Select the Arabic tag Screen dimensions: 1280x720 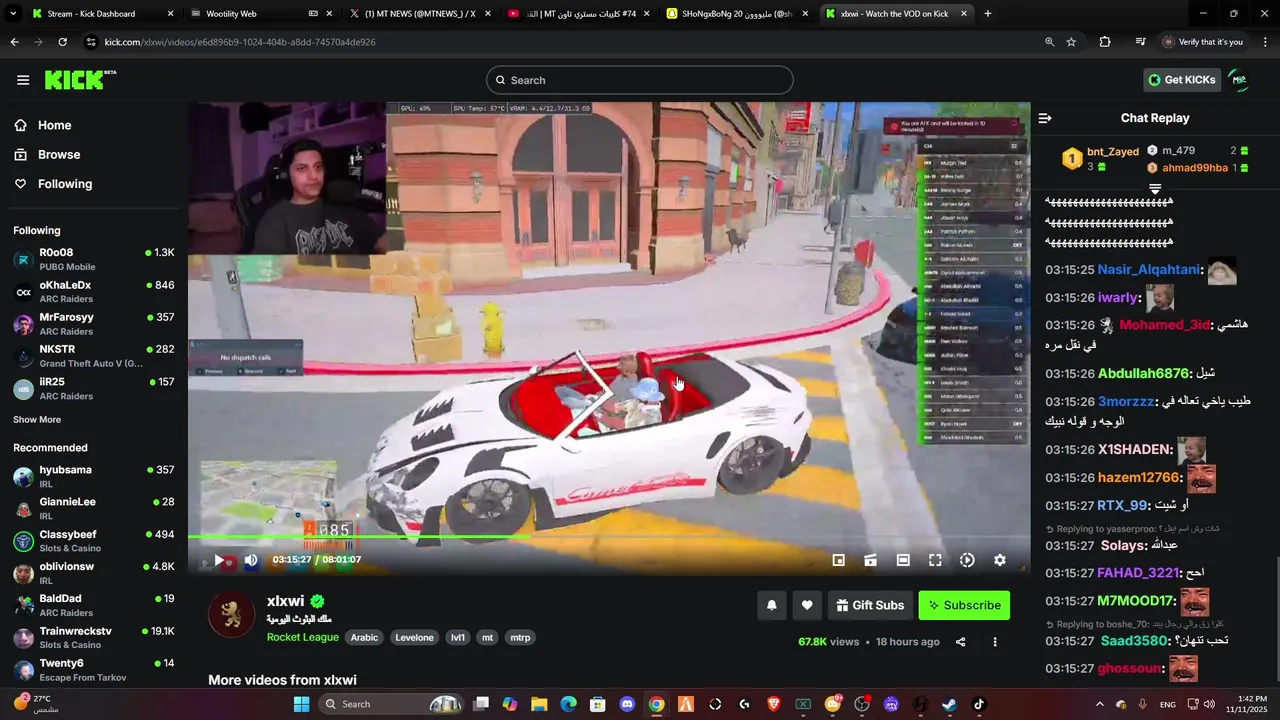tap(364, 637)
